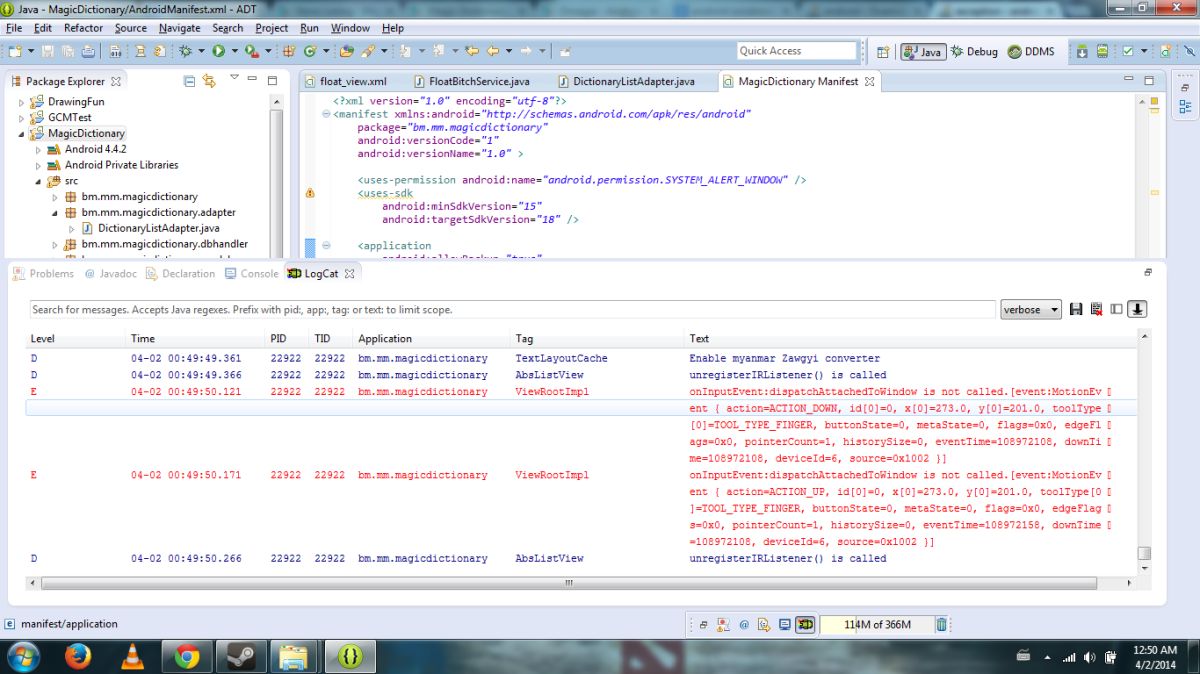Open the Android Virtual Device Manager icon

point(1102,51)
